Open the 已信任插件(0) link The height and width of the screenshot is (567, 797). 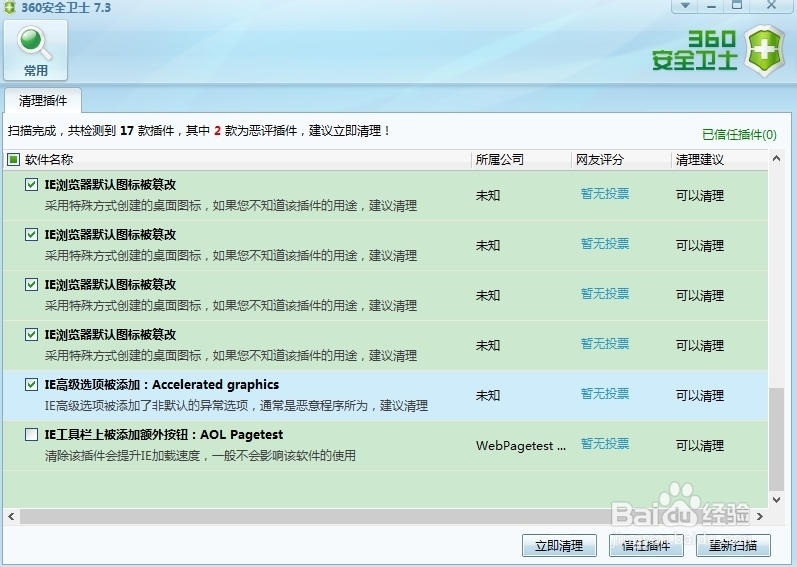coord(739,135)
